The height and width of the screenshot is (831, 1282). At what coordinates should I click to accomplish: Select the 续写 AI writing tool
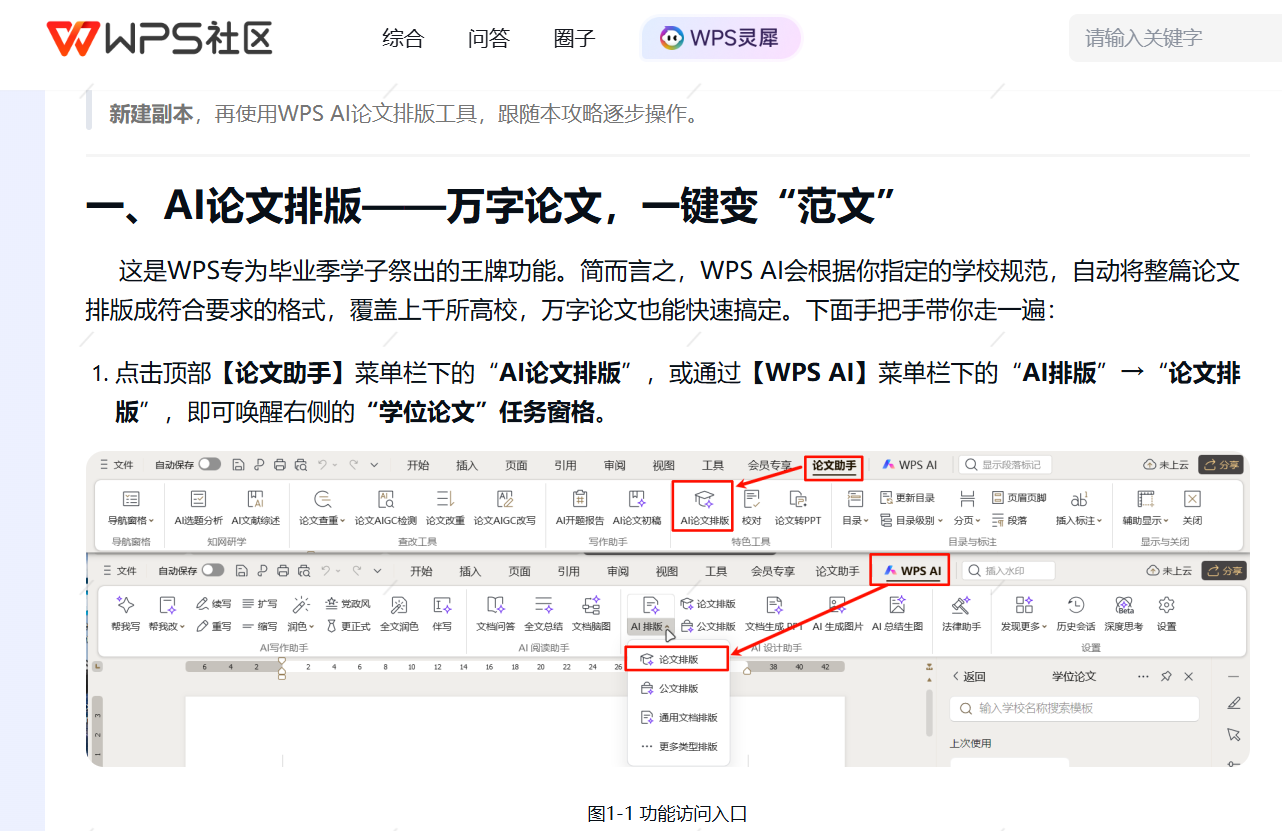[x=213, y=604]
